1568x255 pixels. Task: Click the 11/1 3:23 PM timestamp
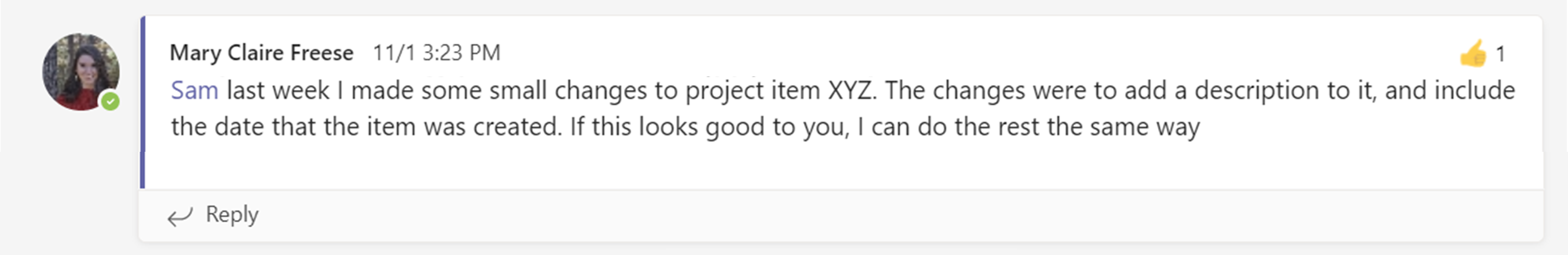tap(437, 53)
